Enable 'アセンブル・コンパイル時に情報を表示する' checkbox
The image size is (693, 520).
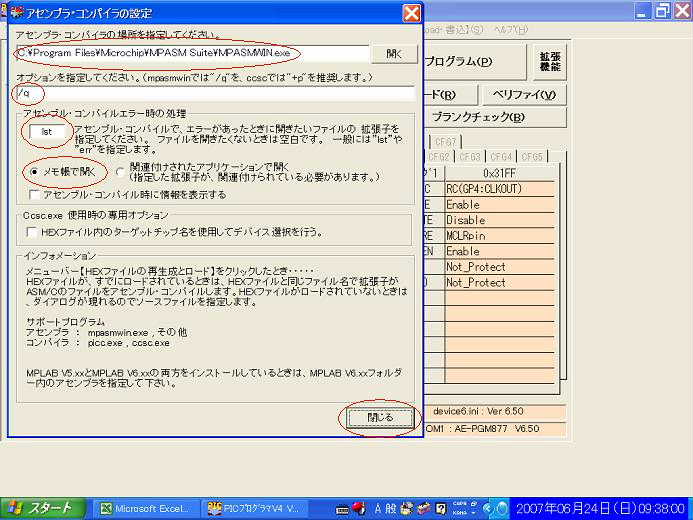tap(35, 194)
